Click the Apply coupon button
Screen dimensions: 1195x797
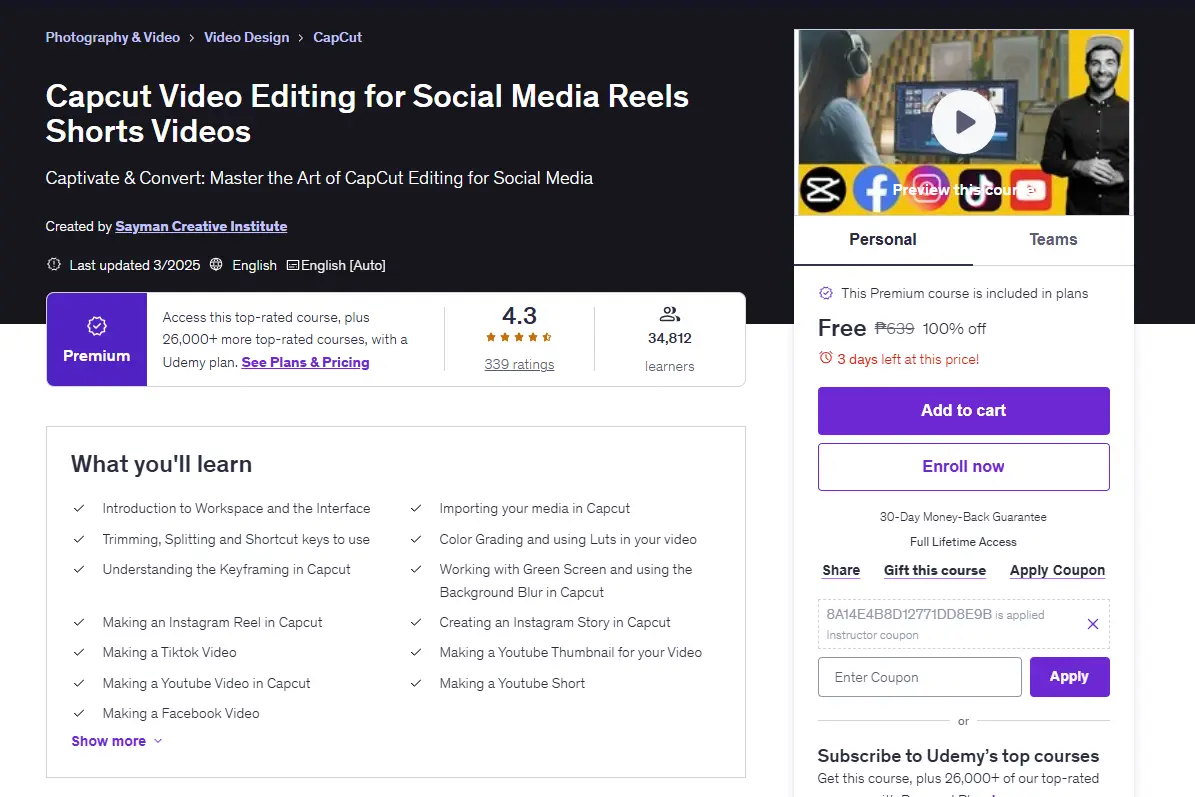pos(1069,677)
